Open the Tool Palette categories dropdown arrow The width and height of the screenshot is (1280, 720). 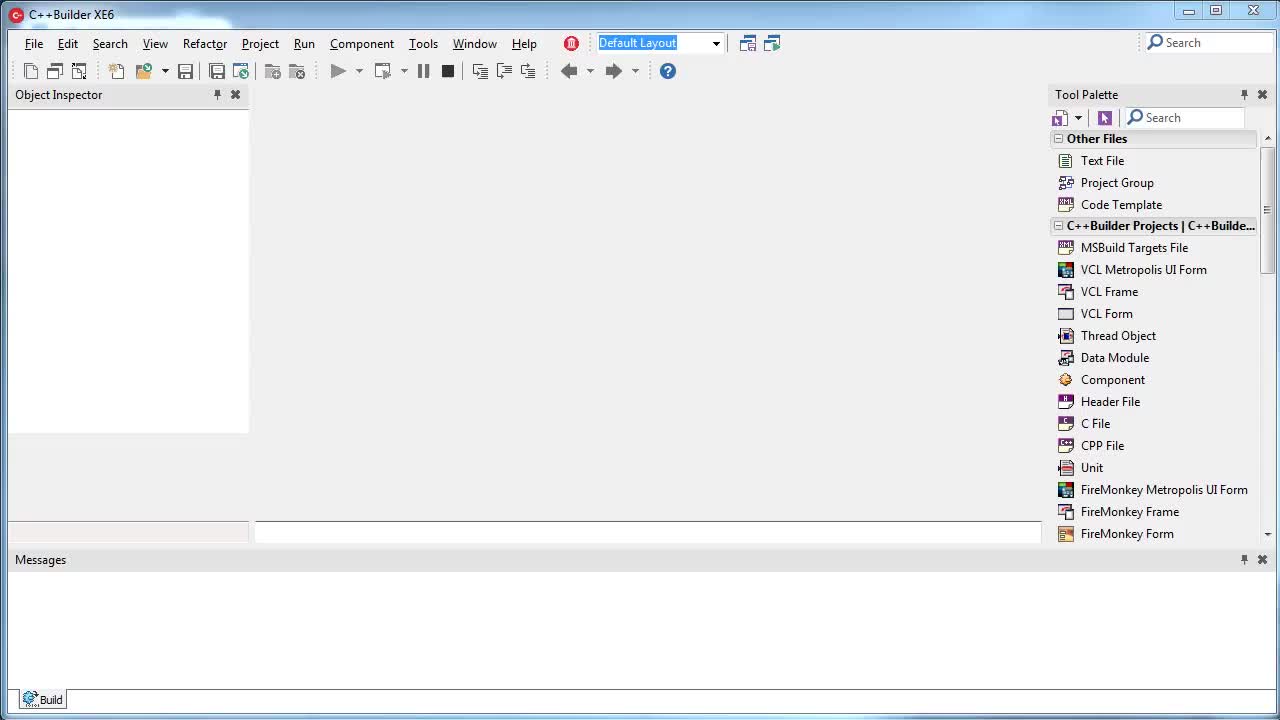(1078, 118)
